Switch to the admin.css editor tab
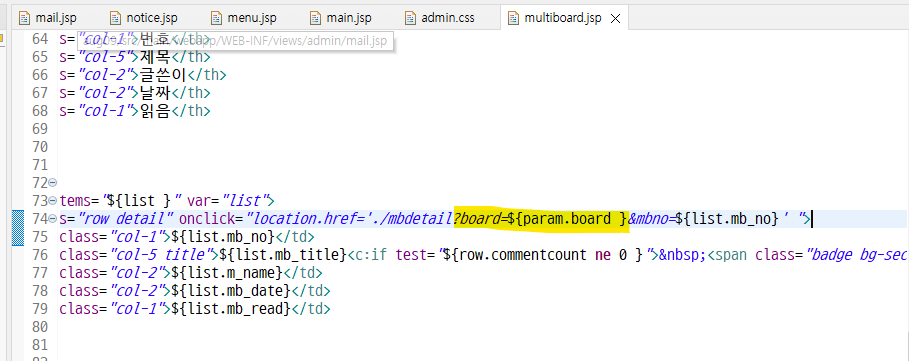This screenshot has height=361, width=909. (x=440, y=18)
